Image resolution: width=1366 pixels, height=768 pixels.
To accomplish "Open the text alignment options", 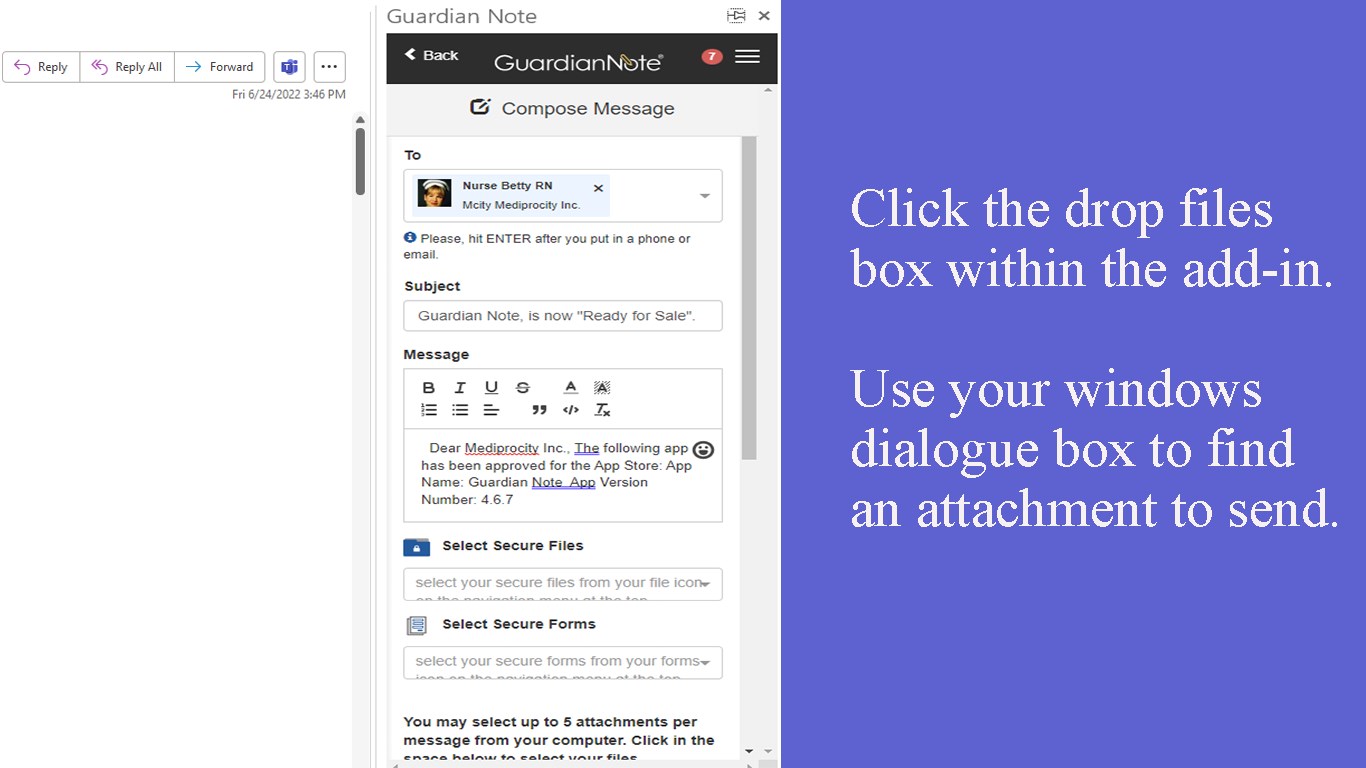I will point(491,410).
